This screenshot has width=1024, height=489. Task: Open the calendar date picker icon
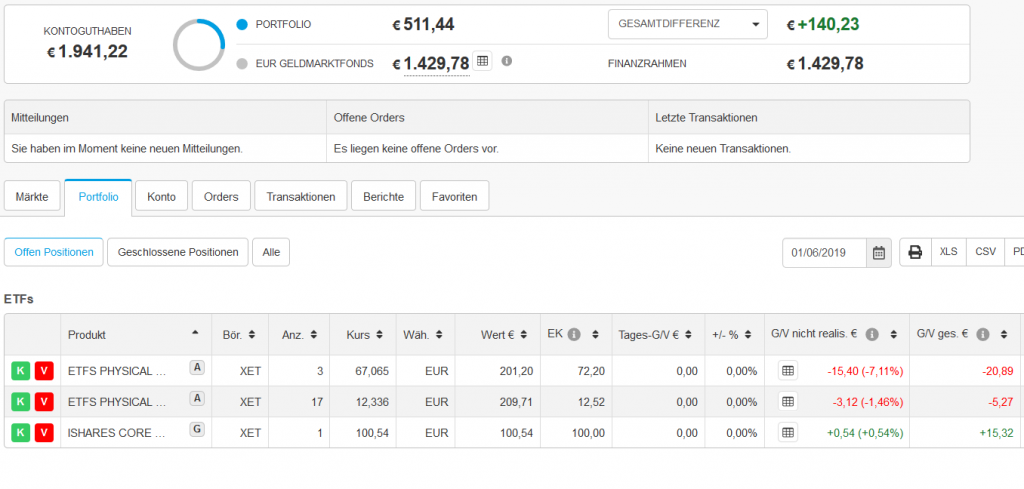click(878, 252)
